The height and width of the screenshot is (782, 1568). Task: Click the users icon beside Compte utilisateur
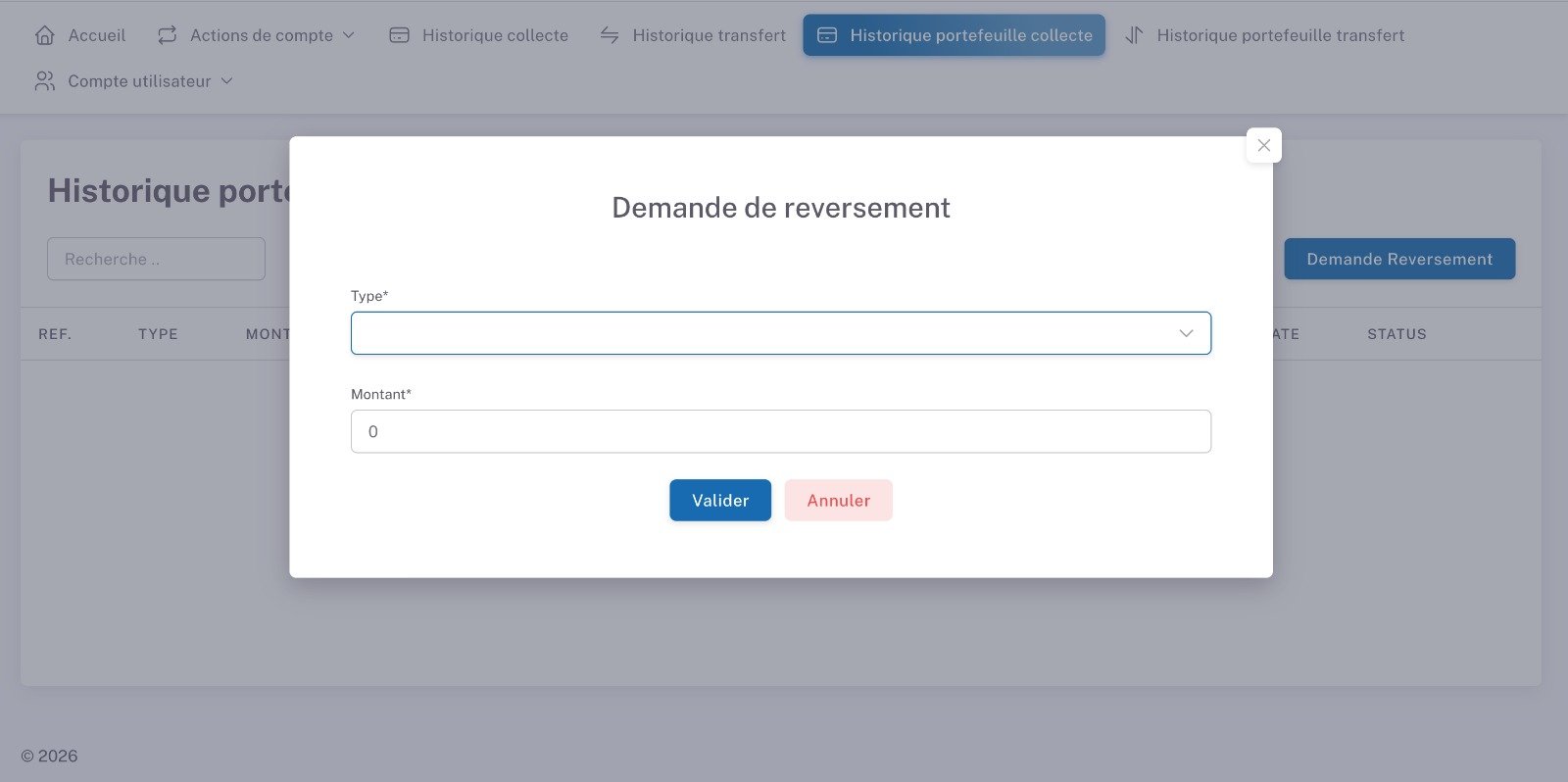[x=44, y=81]
